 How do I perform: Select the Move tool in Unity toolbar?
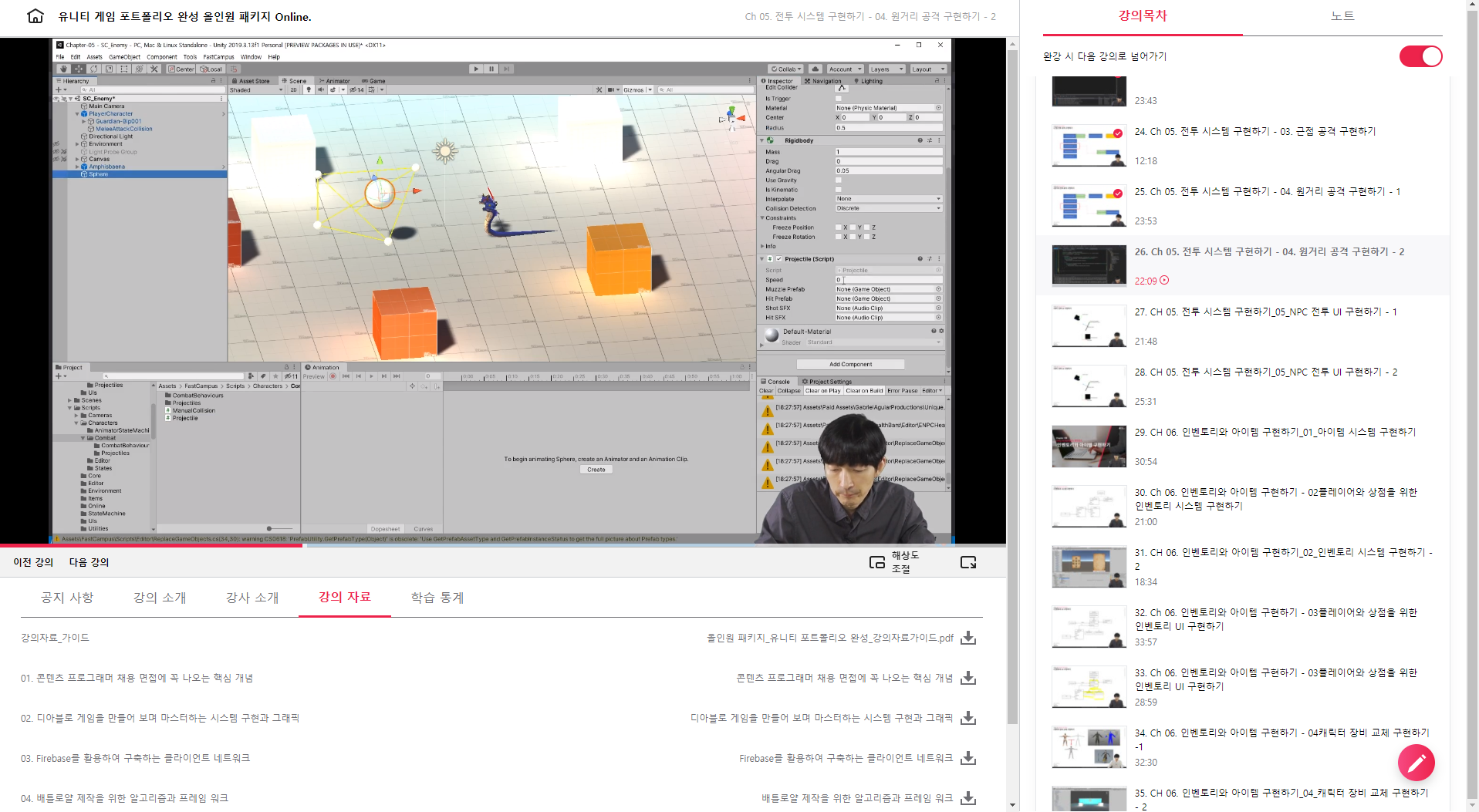tap(79, 69)
